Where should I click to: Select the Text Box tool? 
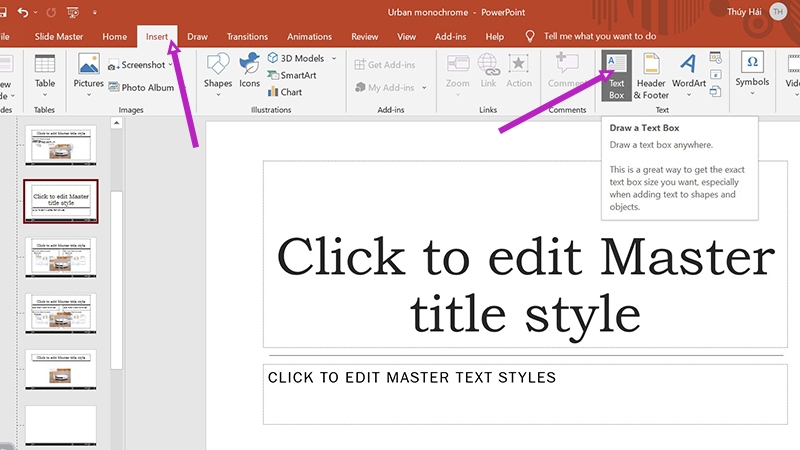[616, 75]
